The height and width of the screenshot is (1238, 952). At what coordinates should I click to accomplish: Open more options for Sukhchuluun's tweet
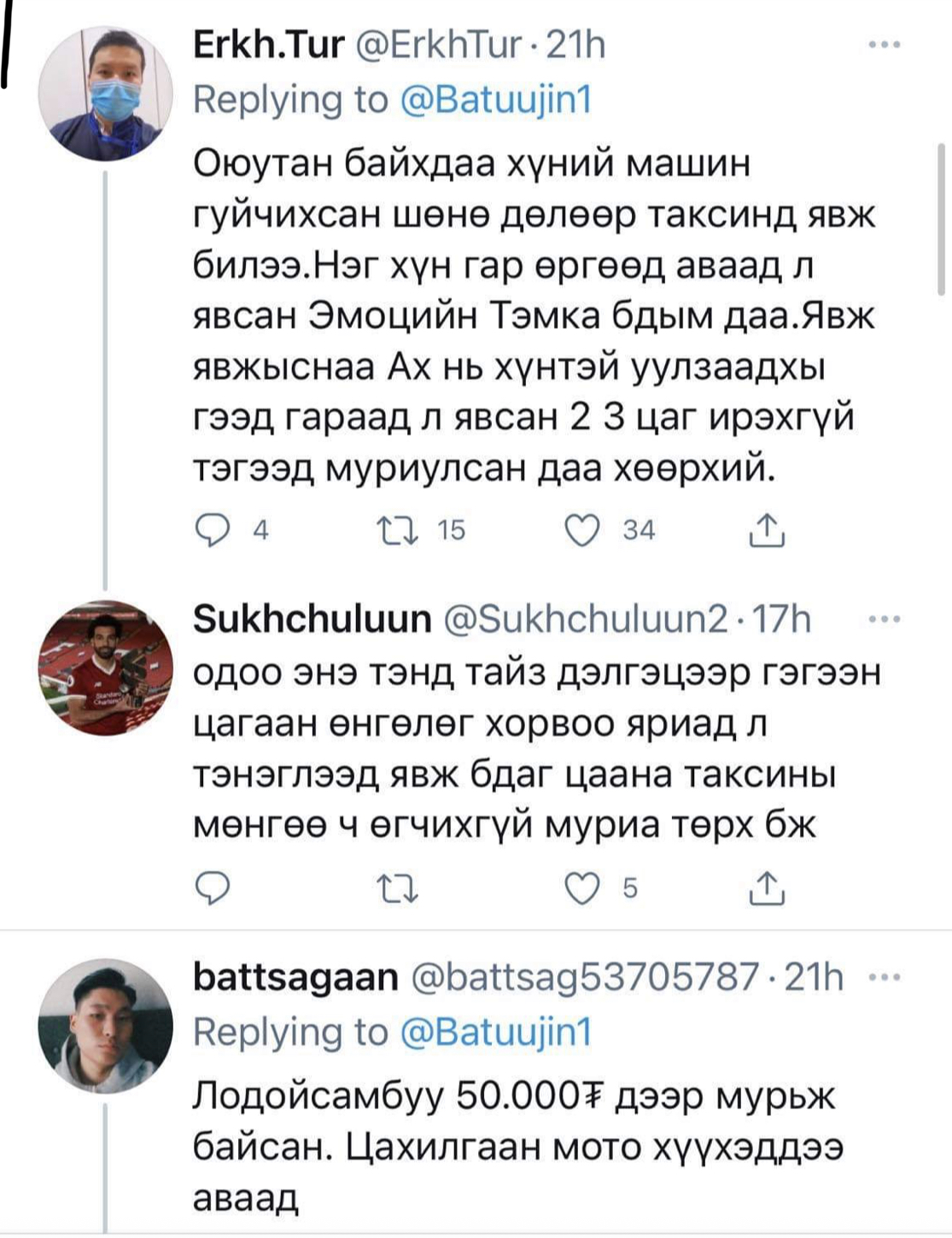click(x=884, y=620)
